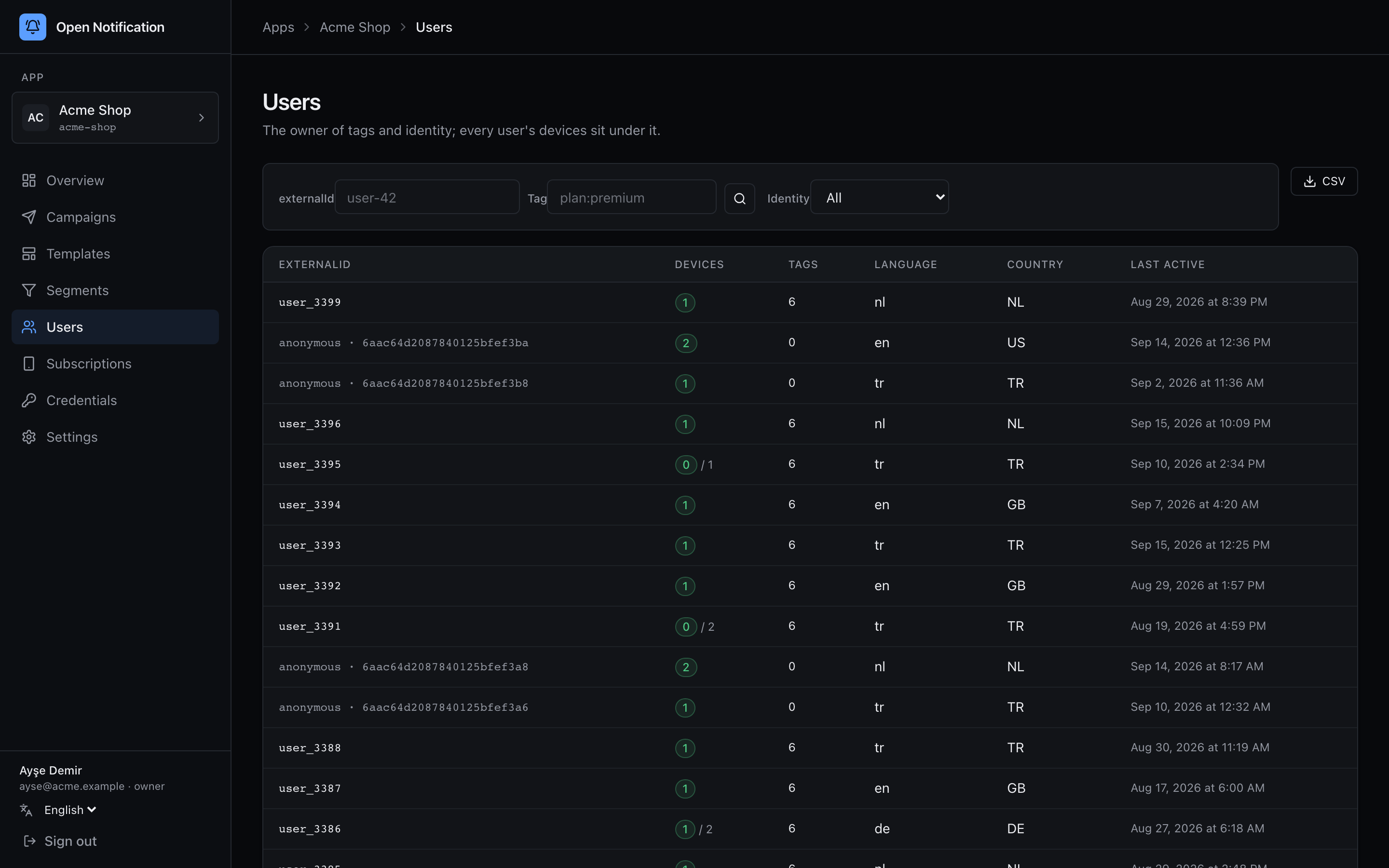Click the device badge for user_3395

tap(686, 464)
